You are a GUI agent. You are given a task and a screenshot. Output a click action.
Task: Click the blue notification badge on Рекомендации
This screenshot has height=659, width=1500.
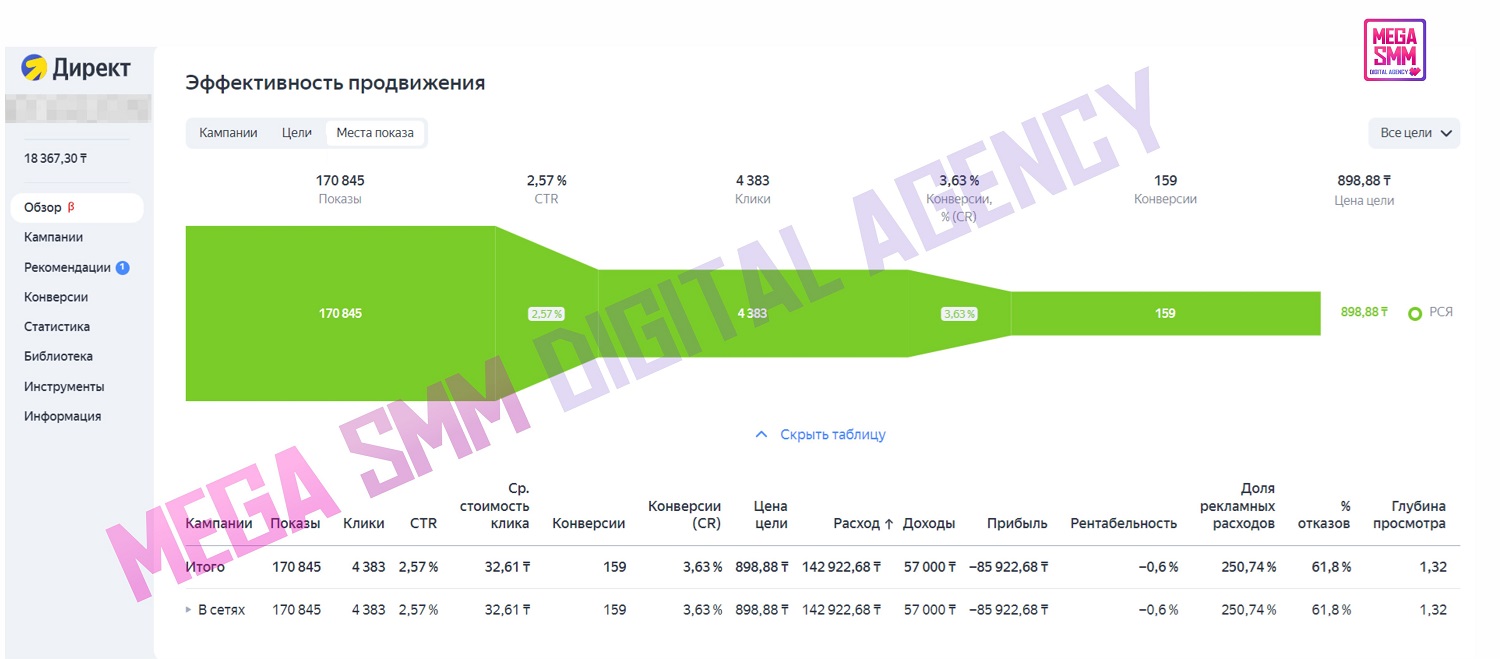(122, 267)
